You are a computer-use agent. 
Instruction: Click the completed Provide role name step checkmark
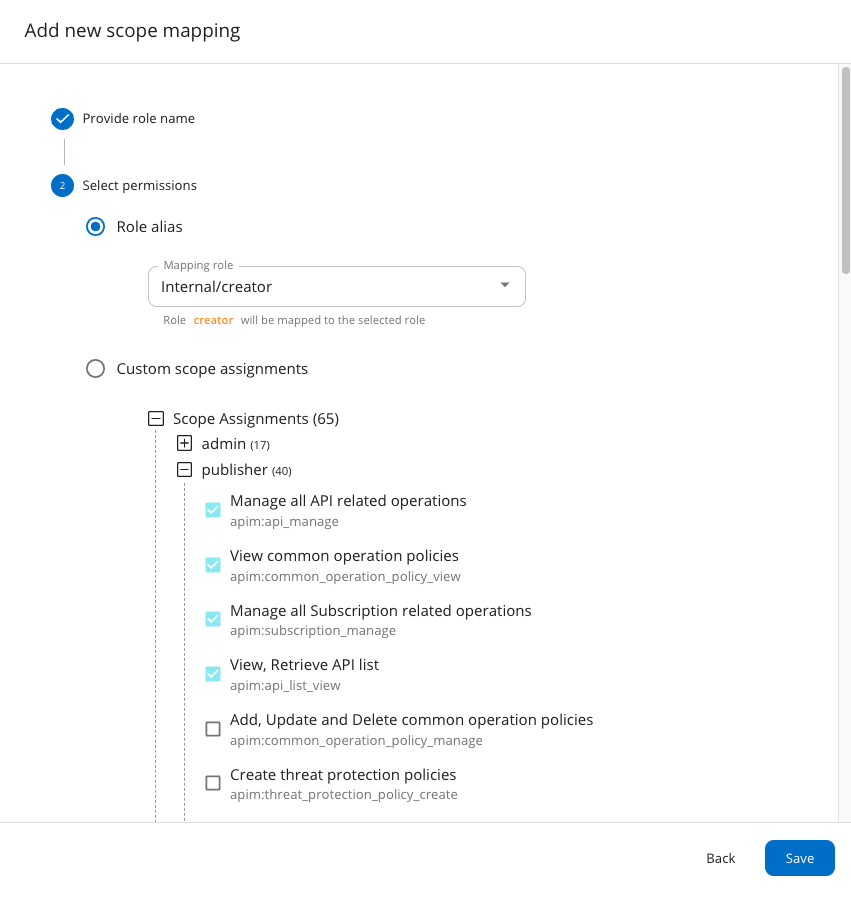click(62, 118)
